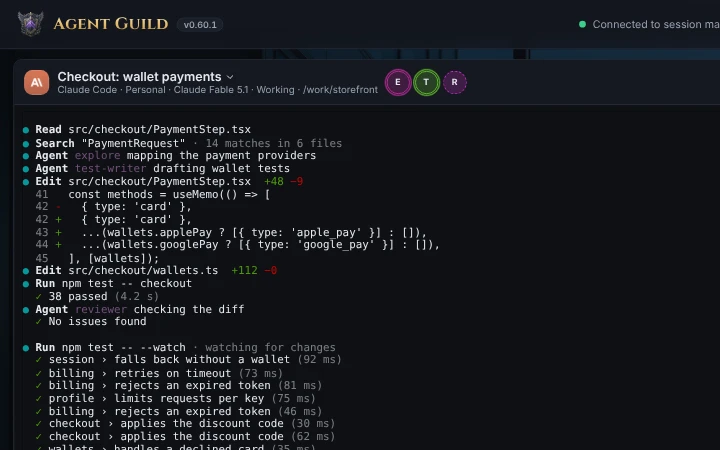Expand the Checkout: wallet payments dropdown chevron
The height and width of the screenshot is (450, 720).
click(x=231, y=77)
